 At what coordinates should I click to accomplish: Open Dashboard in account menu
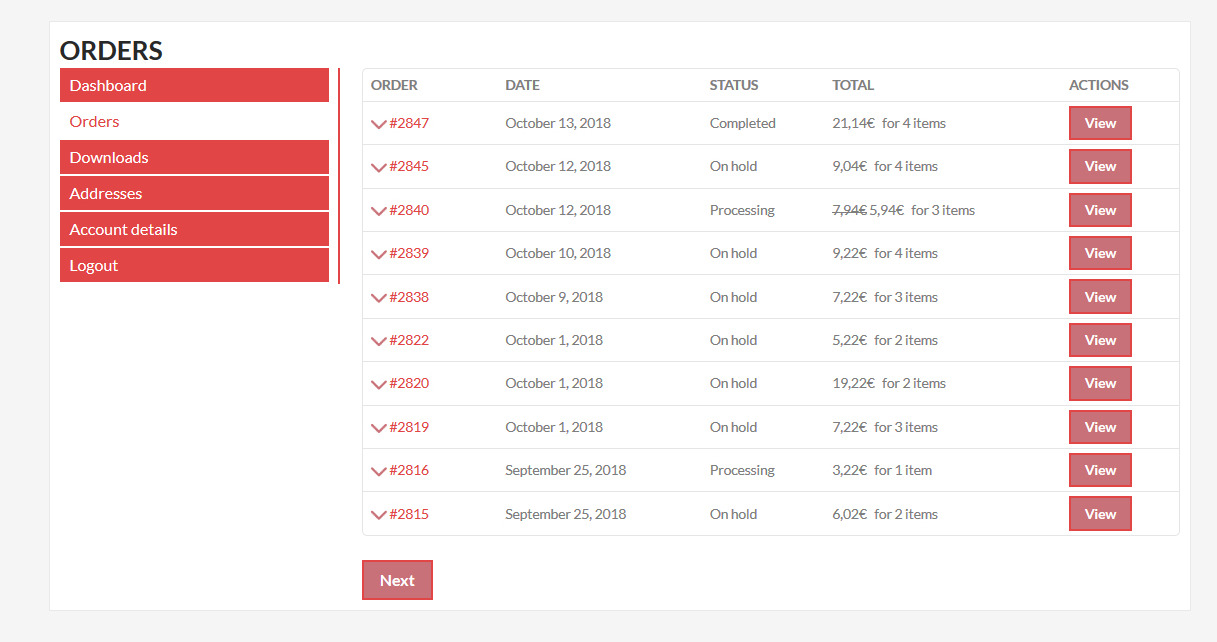194,85
